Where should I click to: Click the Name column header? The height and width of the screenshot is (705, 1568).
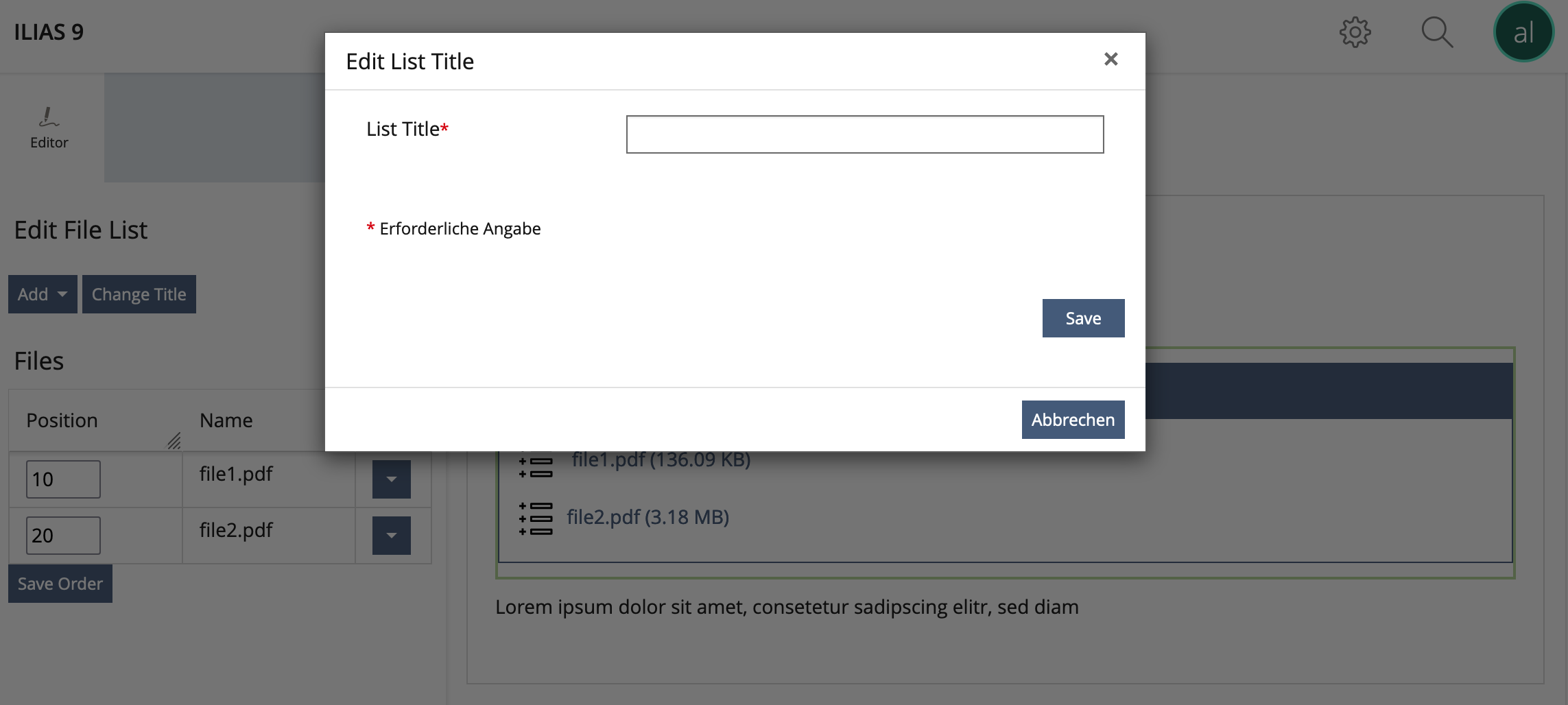tap(226, 420)
